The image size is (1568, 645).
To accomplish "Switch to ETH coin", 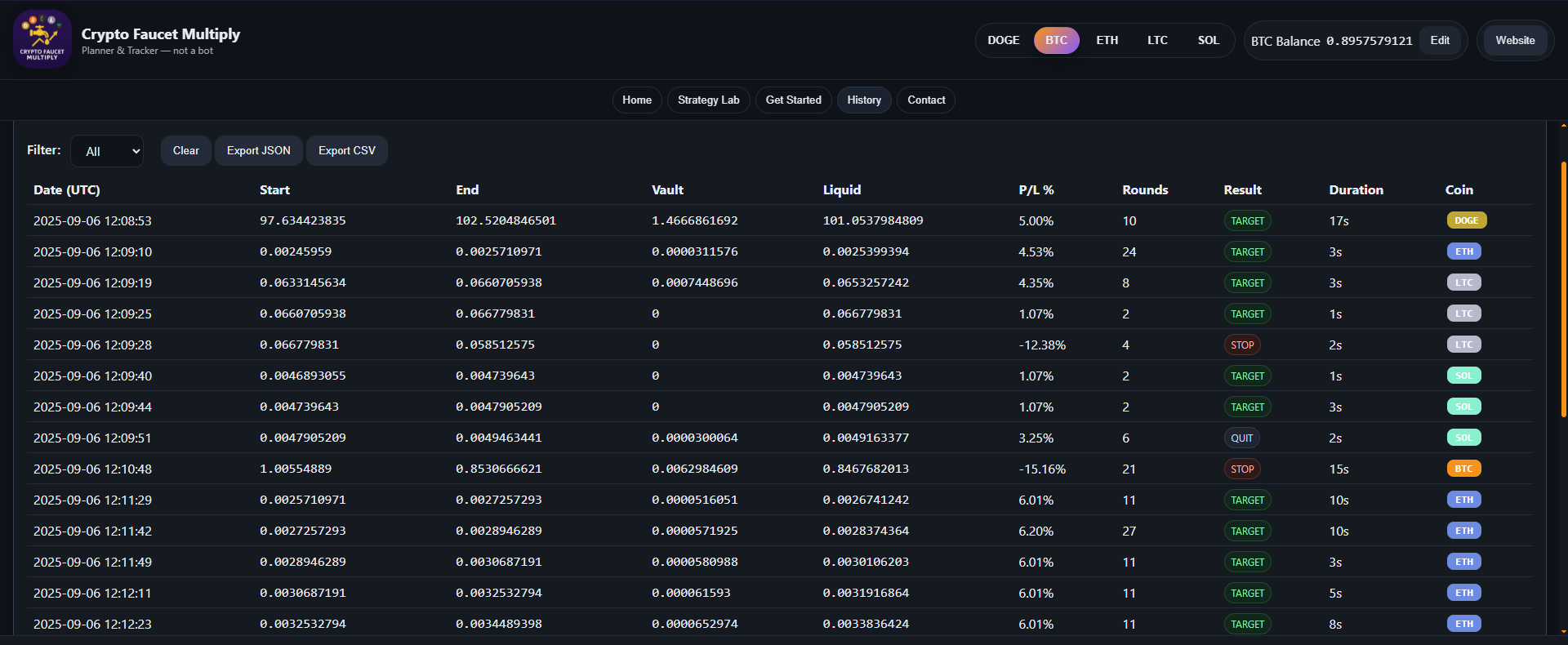I will pos(1107,40).
